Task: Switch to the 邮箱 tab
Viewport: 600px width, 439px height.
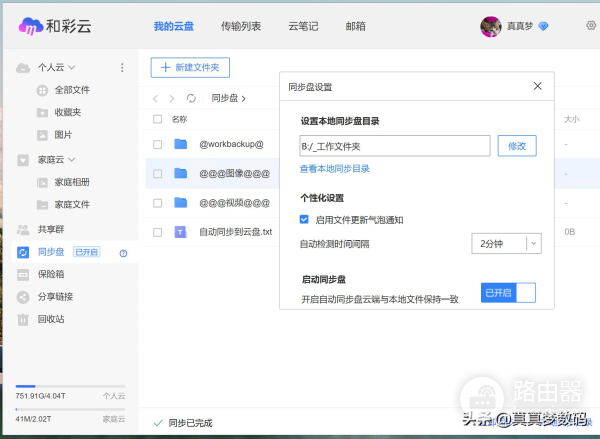Action: 355,26
